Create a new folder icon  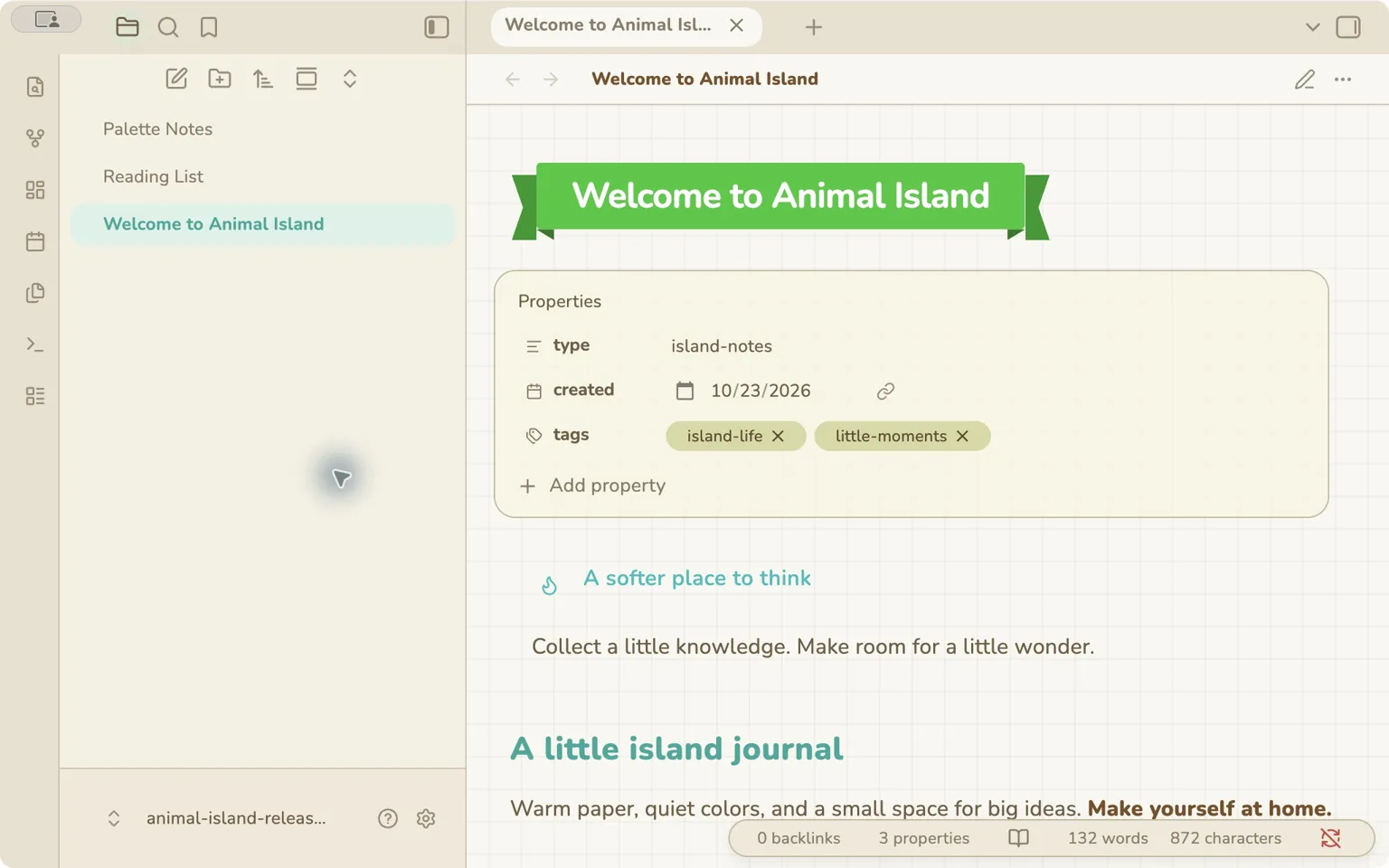pyautogui.click(x=220, y=79)
